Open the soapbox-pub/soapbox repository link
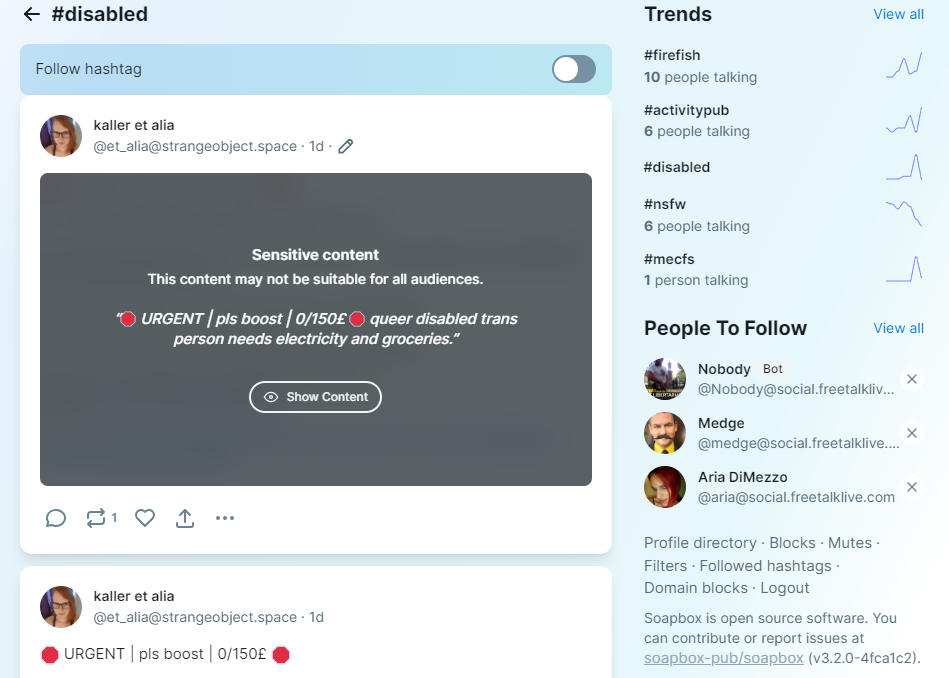This screenshot has height=678, width=949. point(723,658)
